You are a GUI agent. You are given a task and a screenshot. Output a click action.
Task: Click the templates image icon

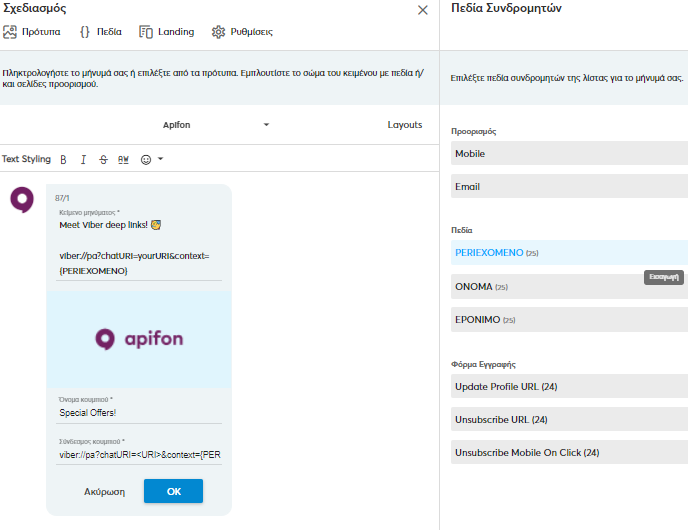click(10, 32)
